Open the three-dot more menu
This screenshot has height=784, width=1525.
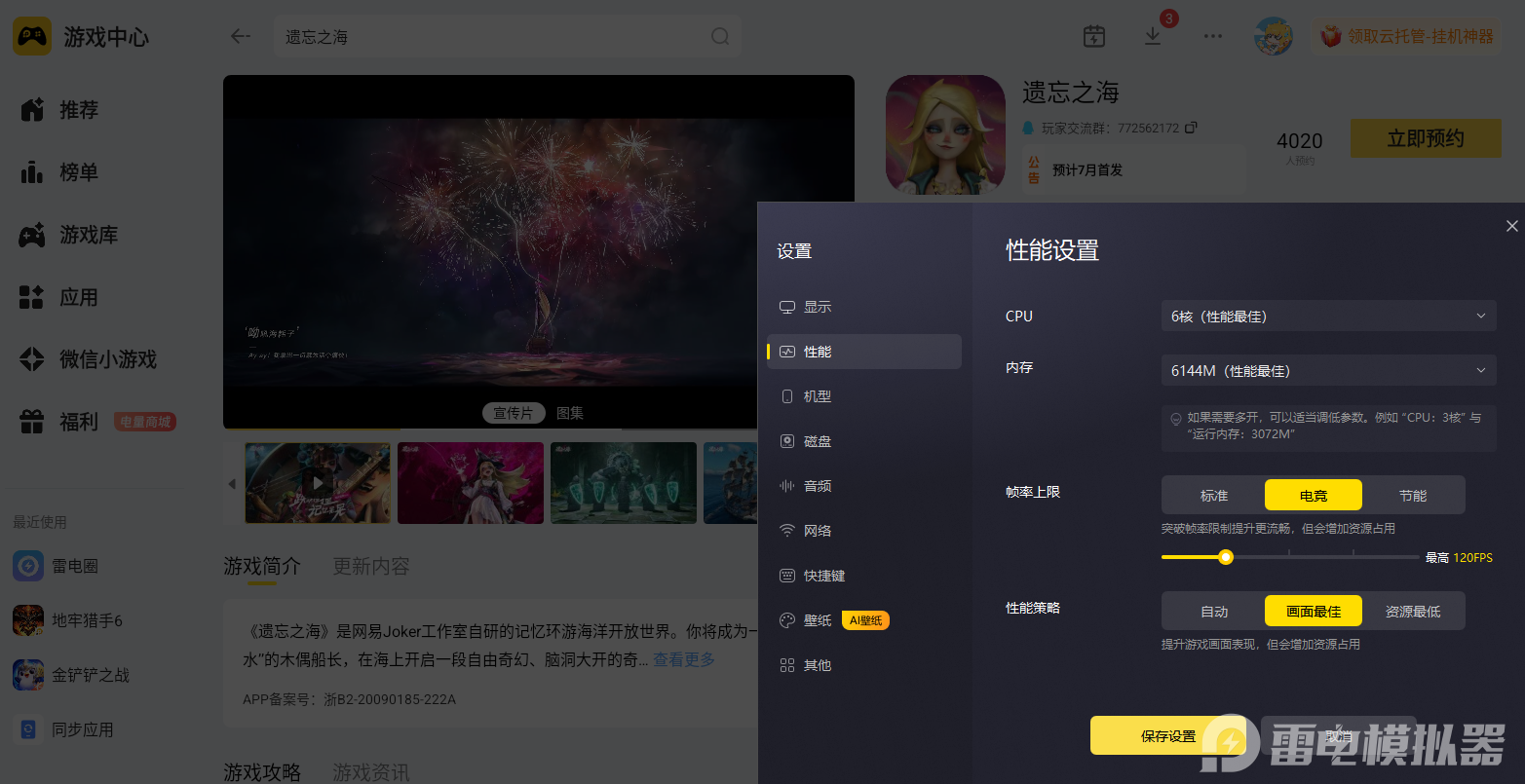coord(1213,36)
